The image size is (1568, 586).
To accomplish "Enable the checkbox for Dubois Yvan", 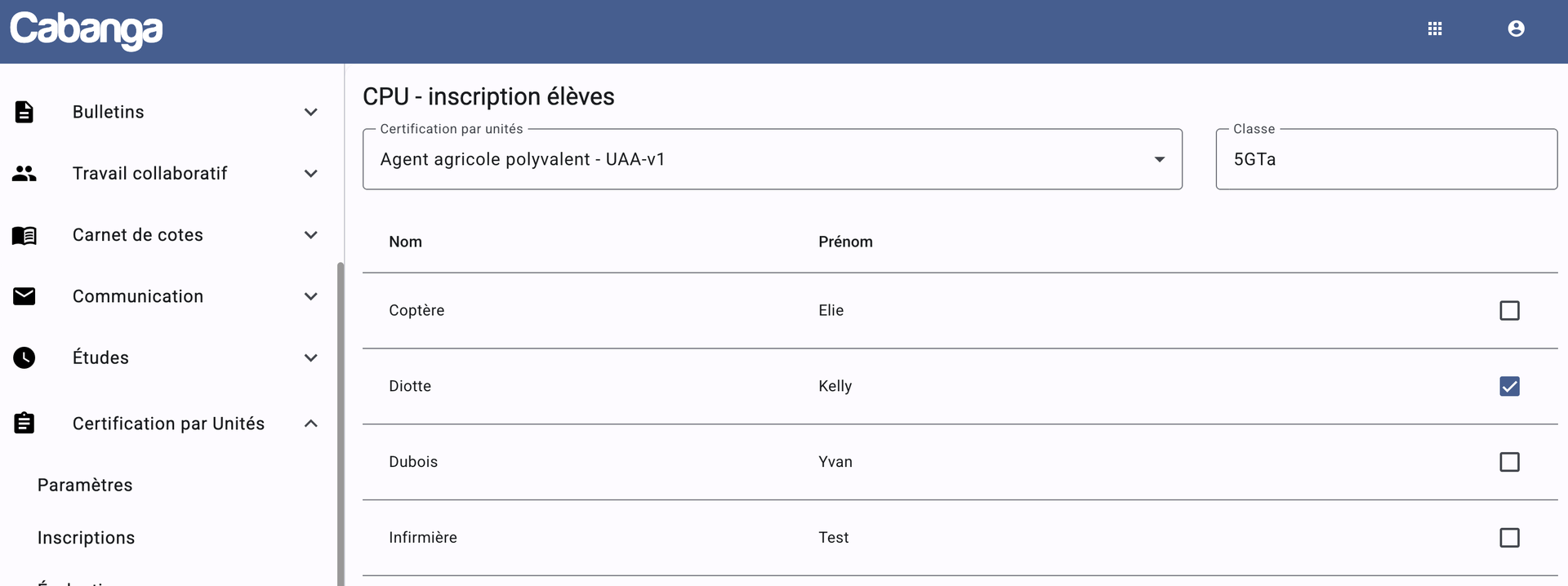I will [1509, 462].
